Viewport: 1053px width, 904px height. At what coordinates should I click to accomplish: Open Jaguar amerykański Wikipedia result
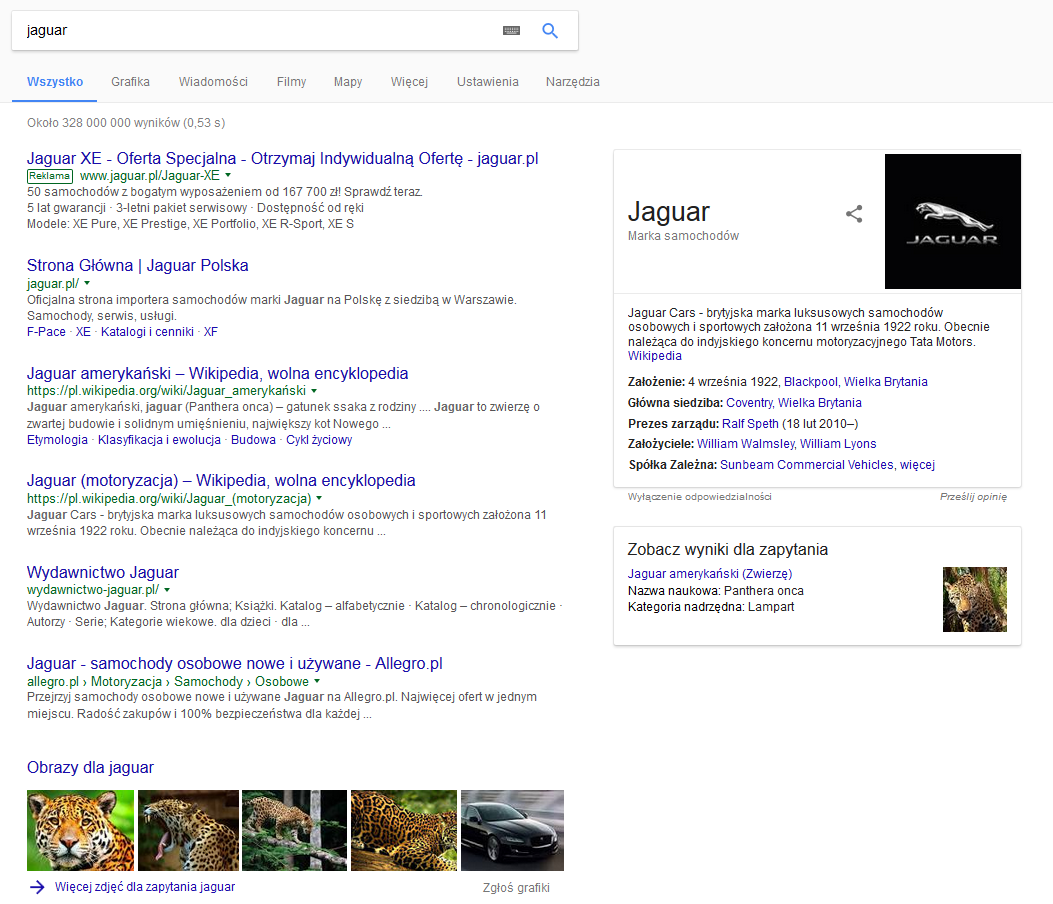218,373
